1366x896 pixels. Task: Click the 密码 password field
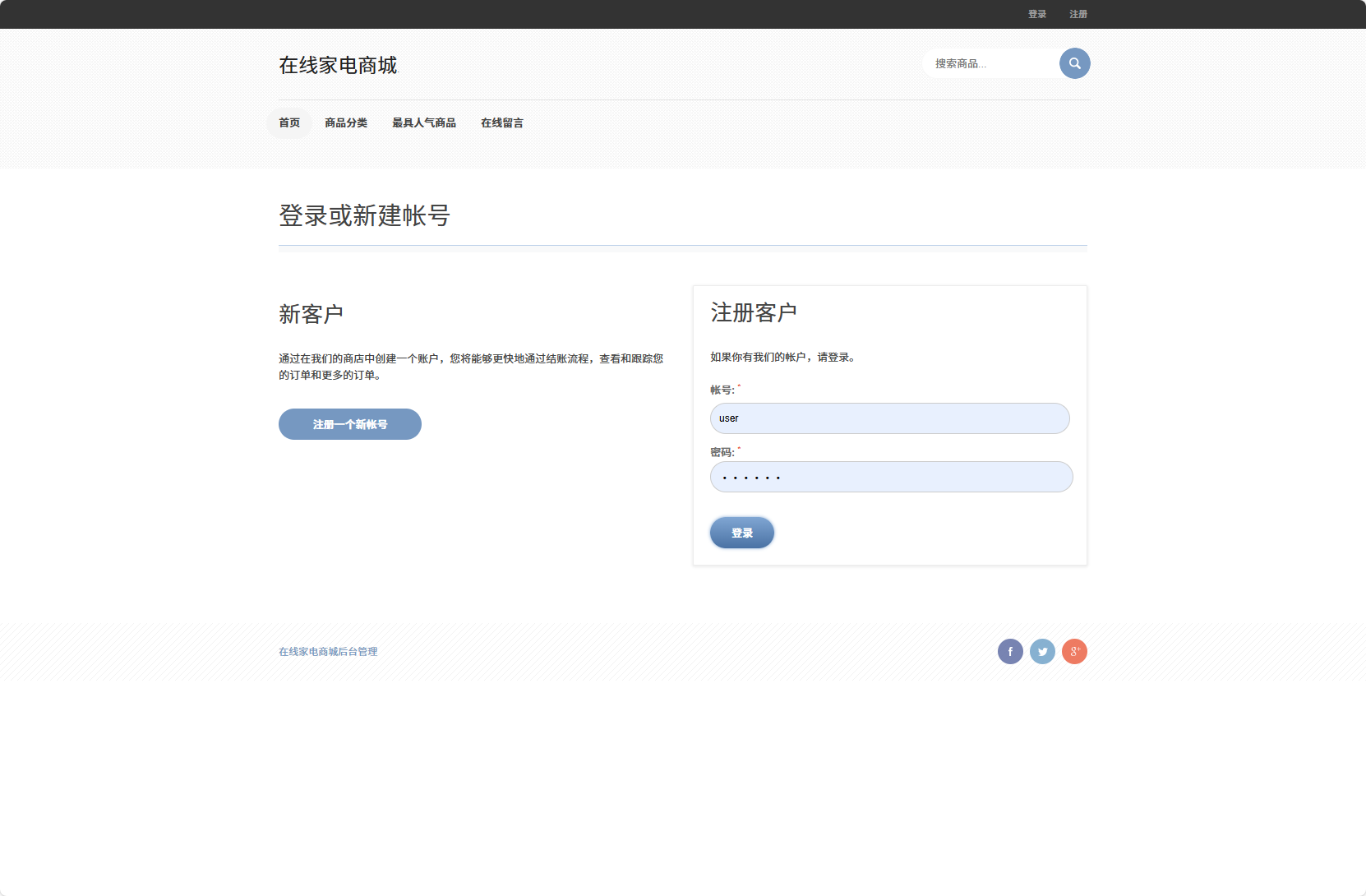tap(891, 477)
